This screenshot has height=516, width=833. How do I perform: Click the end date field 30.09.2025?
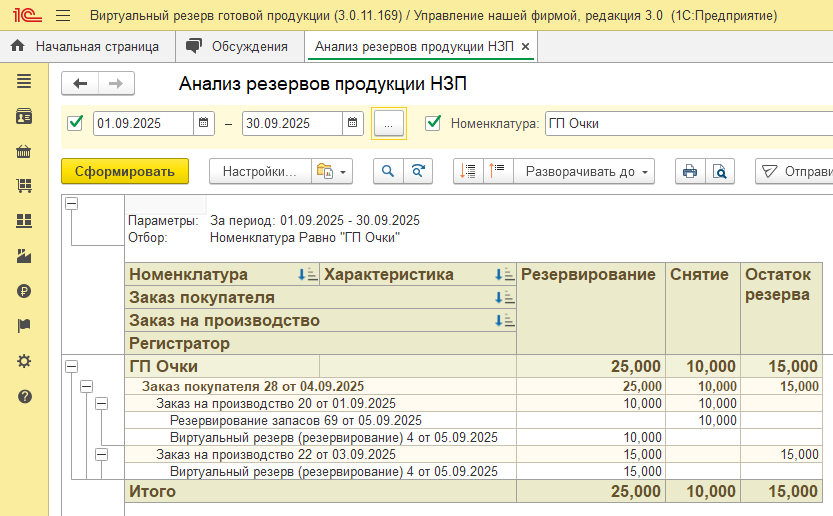pyautogui.click(x=292, y=123)
